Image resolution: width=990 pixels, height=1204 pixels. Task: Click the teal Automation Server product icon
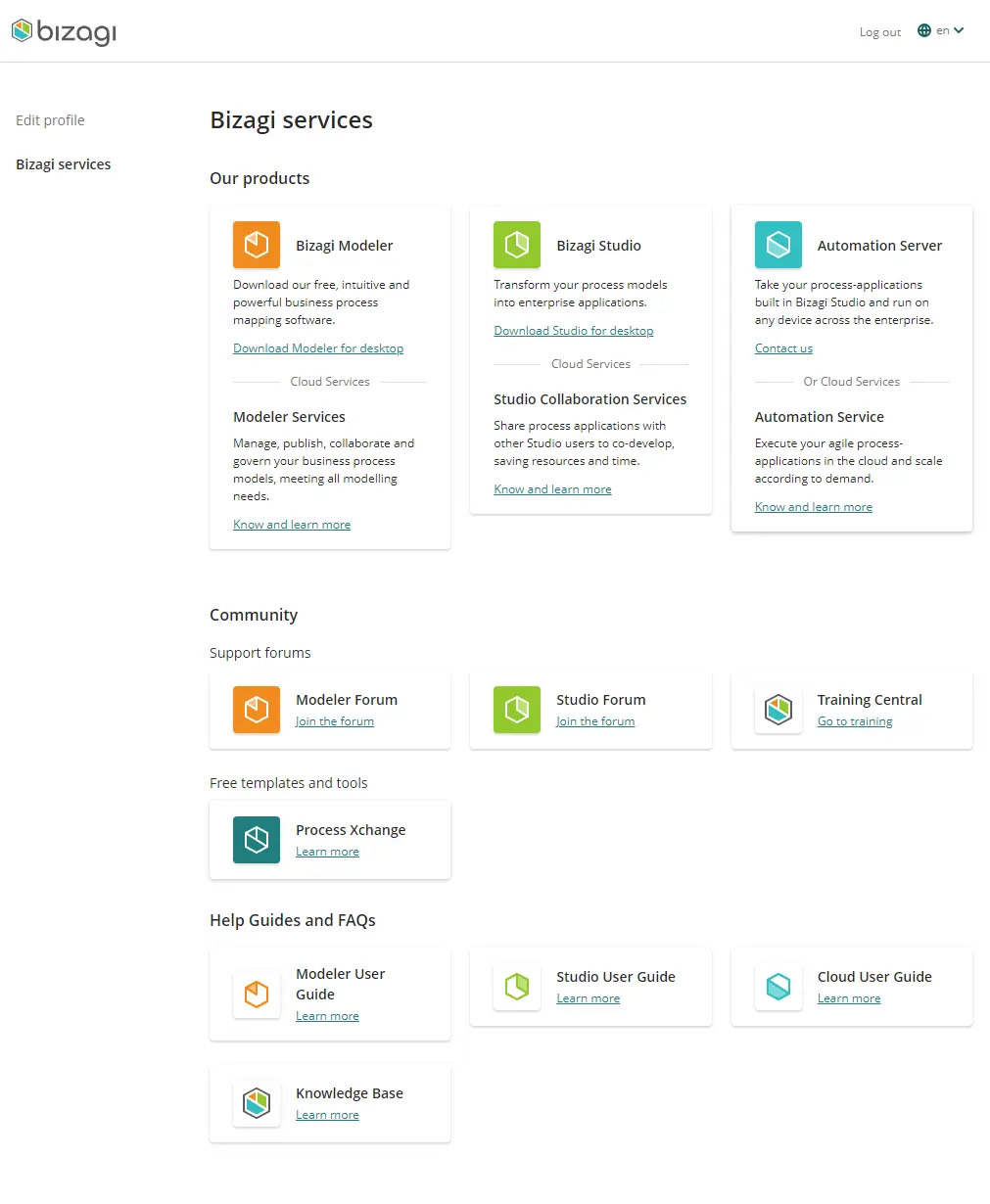[778, 245]
